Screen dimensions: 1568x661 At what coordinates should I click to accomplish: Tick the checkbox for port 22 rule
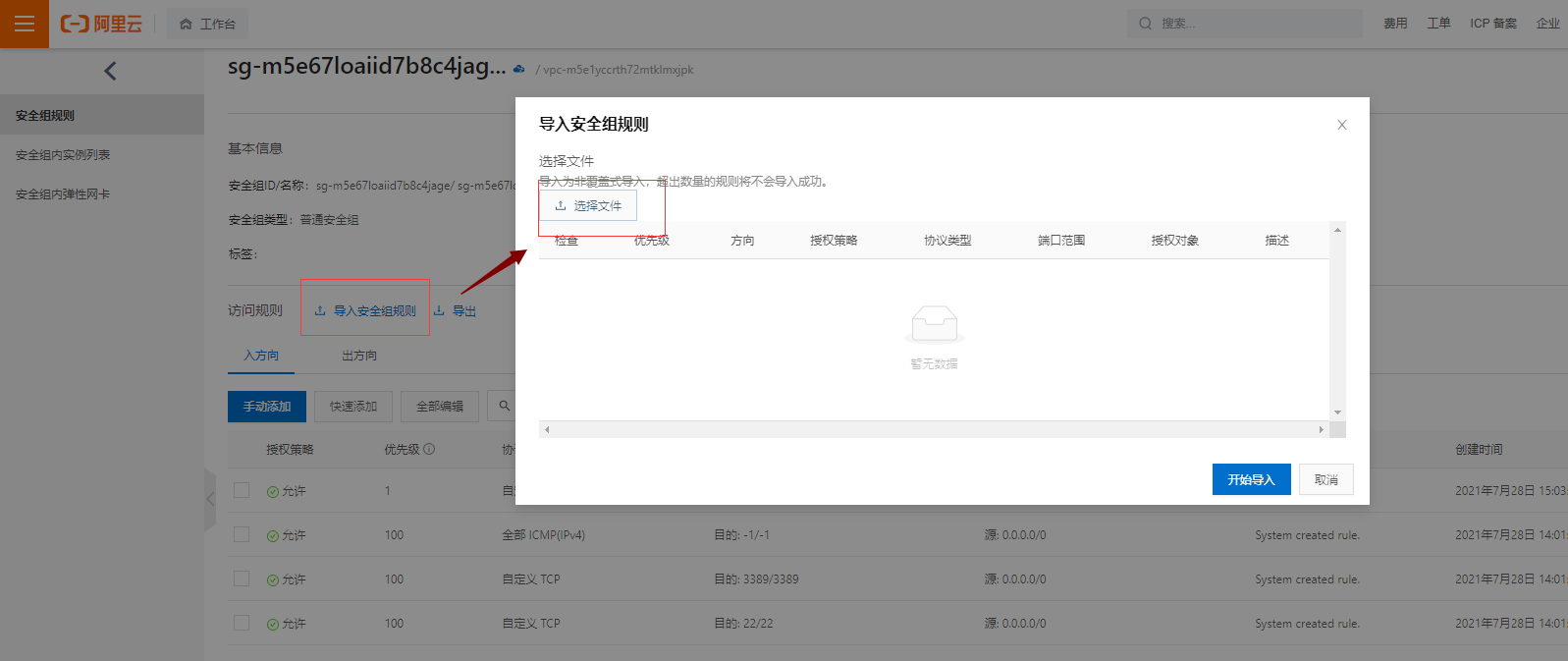point(242,623)
